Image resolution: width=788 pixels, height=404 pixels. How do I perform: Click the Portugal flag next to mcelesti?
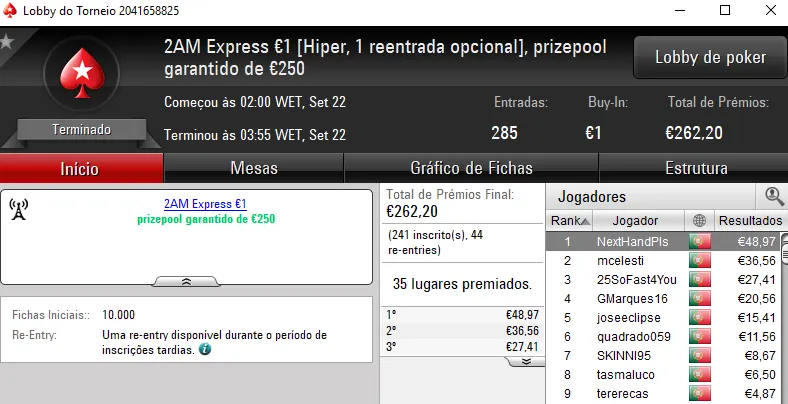(699, 261)
